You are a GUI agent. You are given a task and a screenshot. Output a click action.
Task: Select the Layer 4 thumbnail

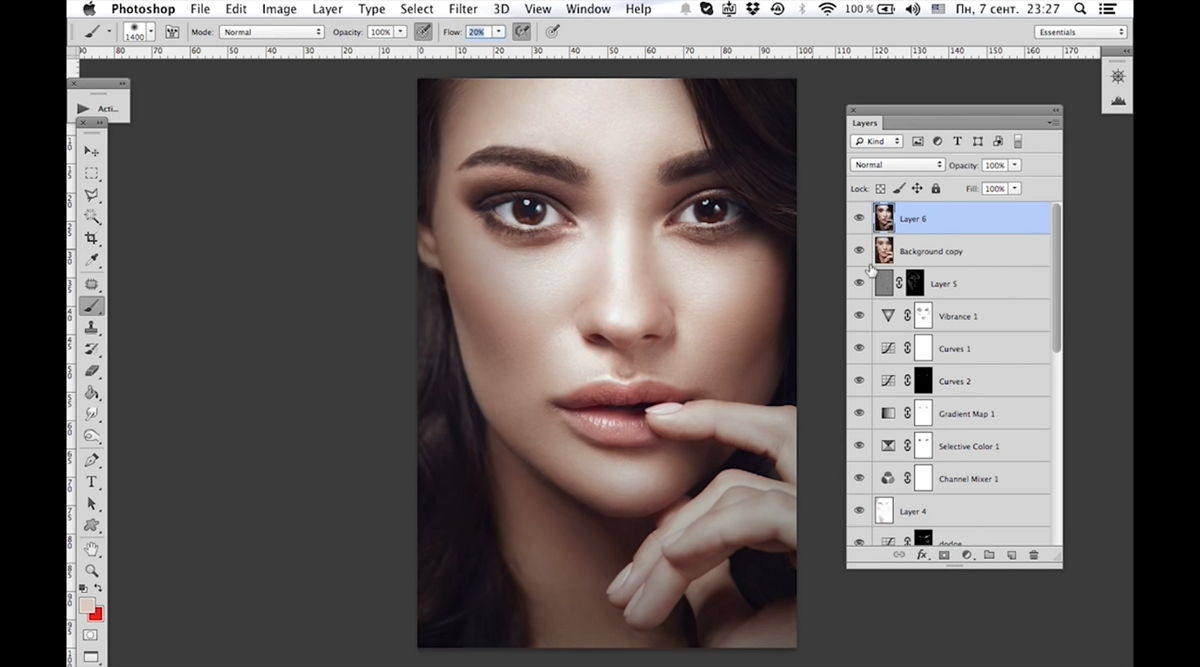pyautogui.click(x=884, y=511)
